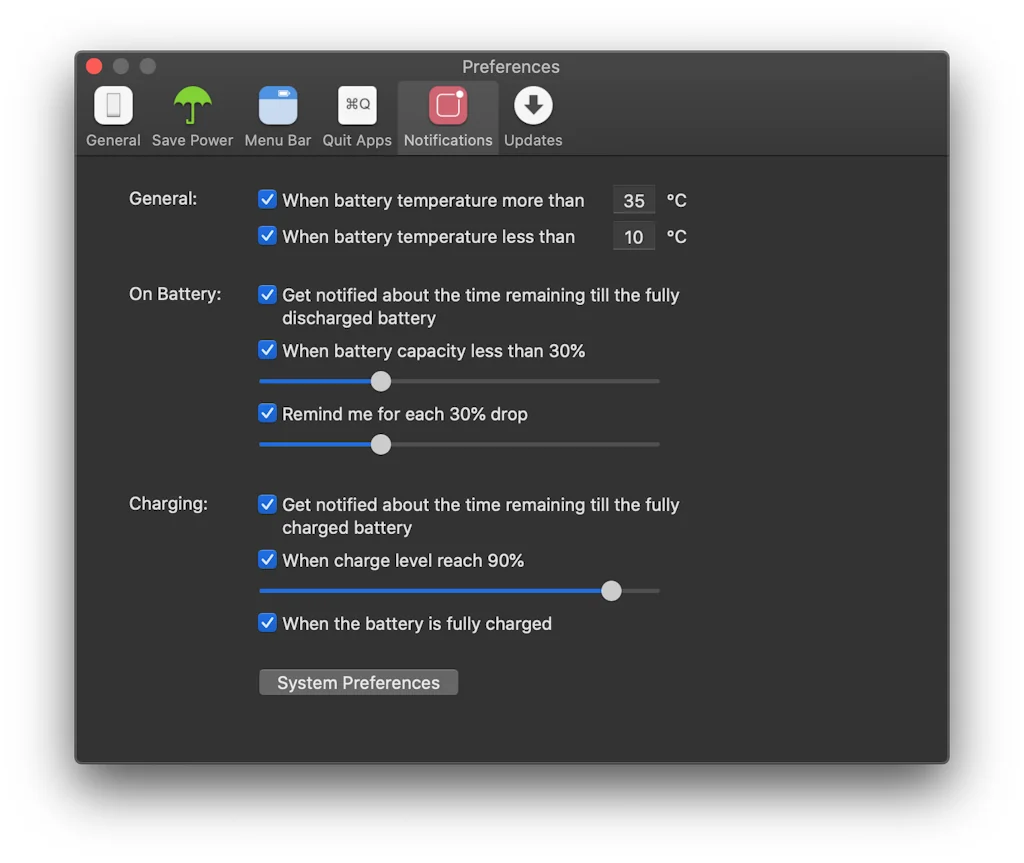Image resolution: width=1024 pixels, height=863 pixels.
Task: Select the Save Power umbrella icon
Action: coord(192,106)
